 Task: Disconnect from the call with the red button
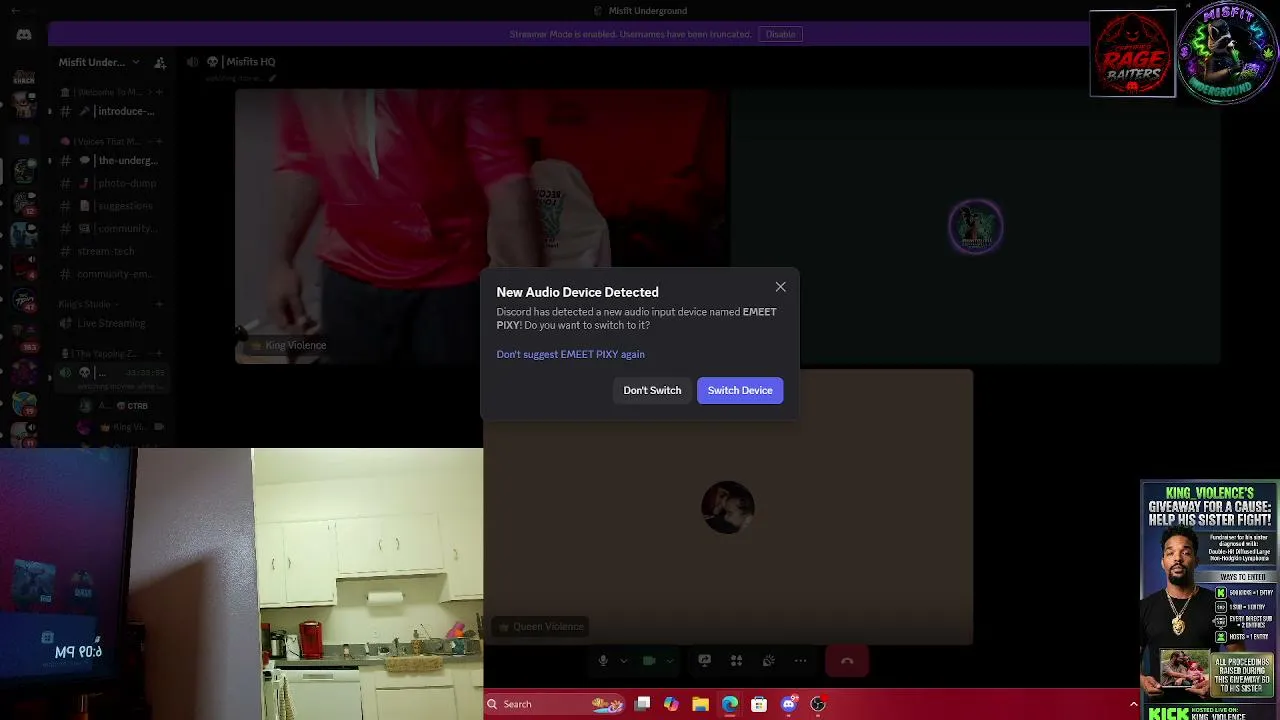[x=847, y=661]
